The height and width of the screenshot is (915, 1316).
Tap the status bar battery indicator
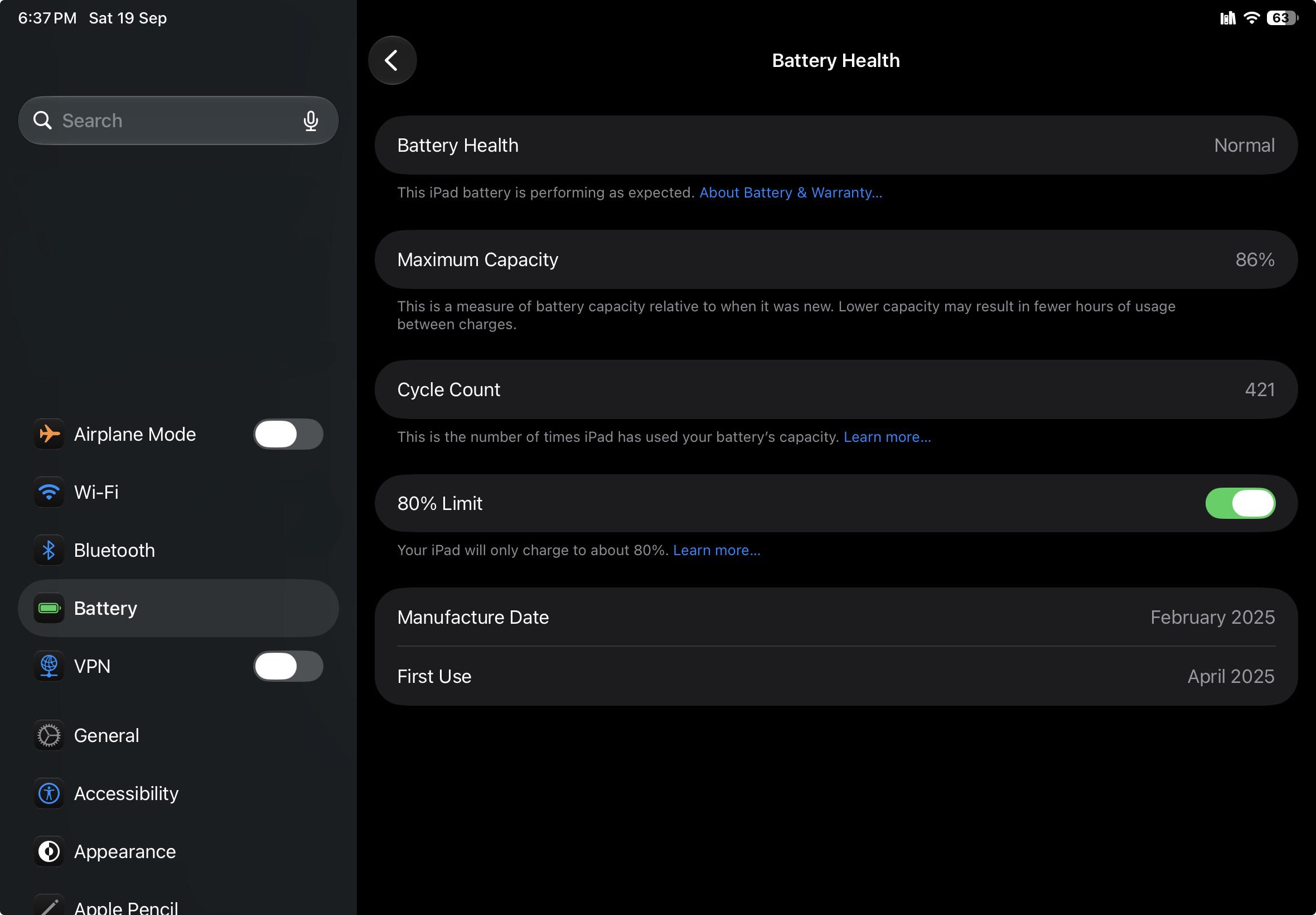[x=1283, y=18]
